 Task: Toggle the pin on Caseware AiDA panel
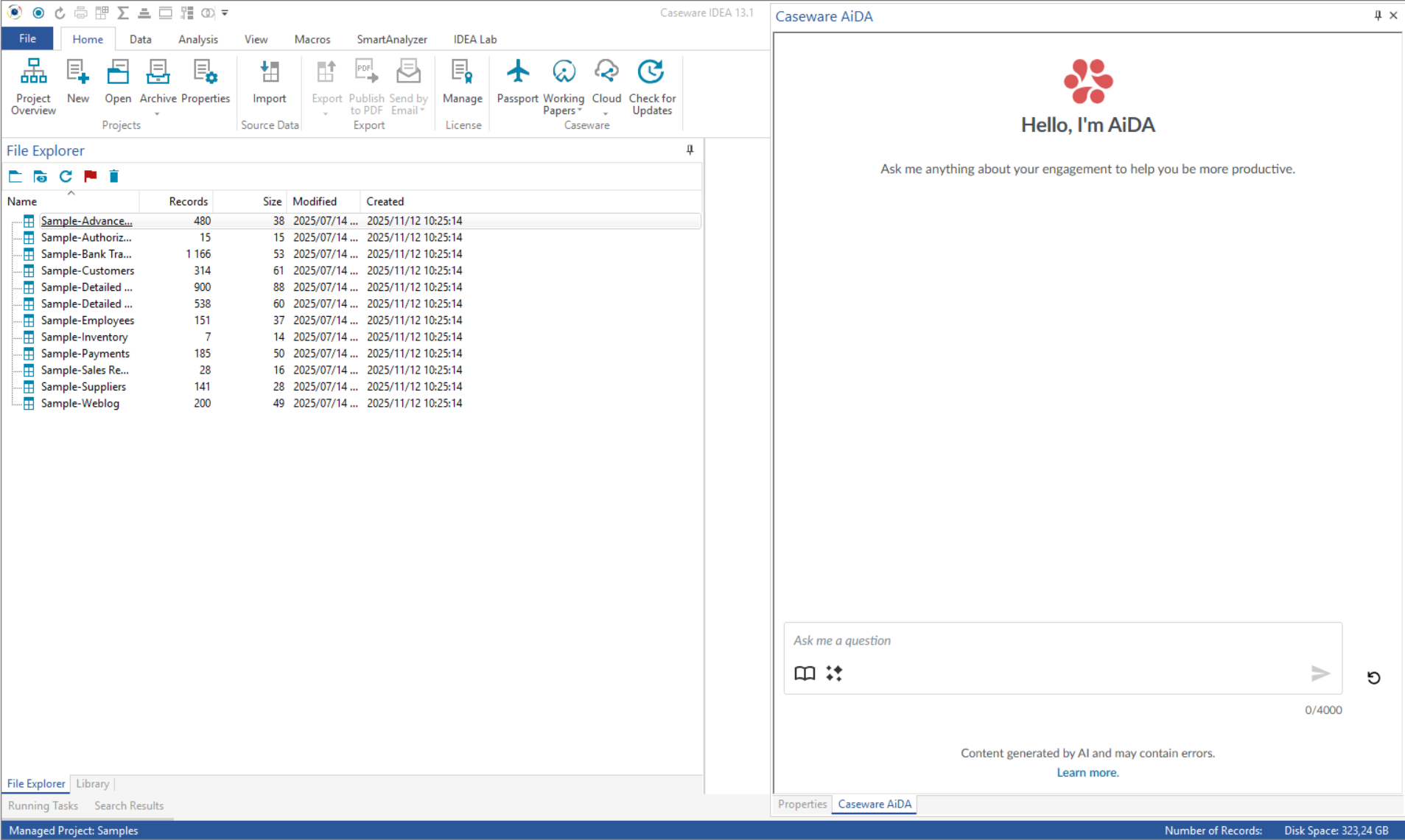tap(1378, 15)
